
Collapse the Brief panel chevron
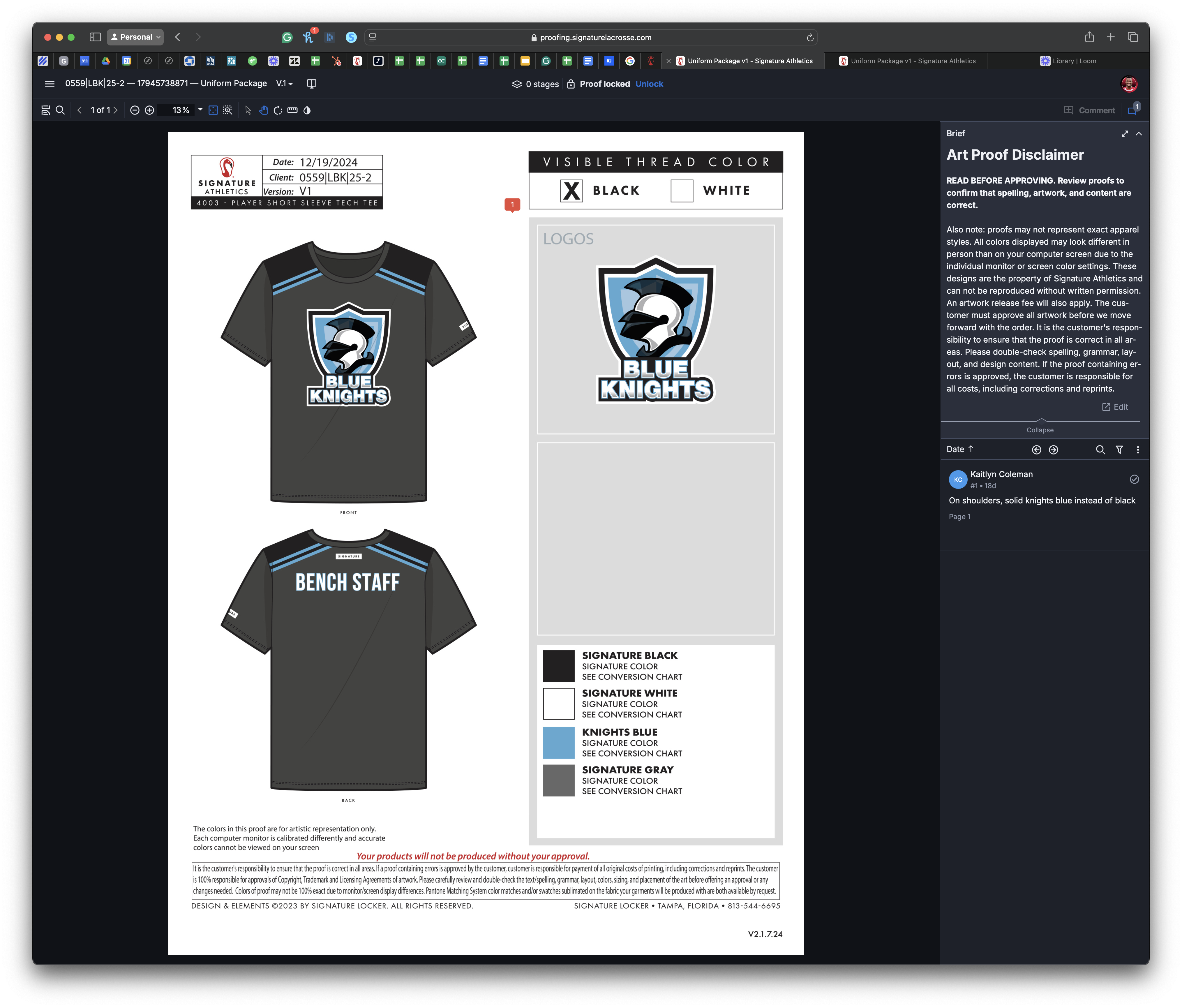(x=1139, y=133)
